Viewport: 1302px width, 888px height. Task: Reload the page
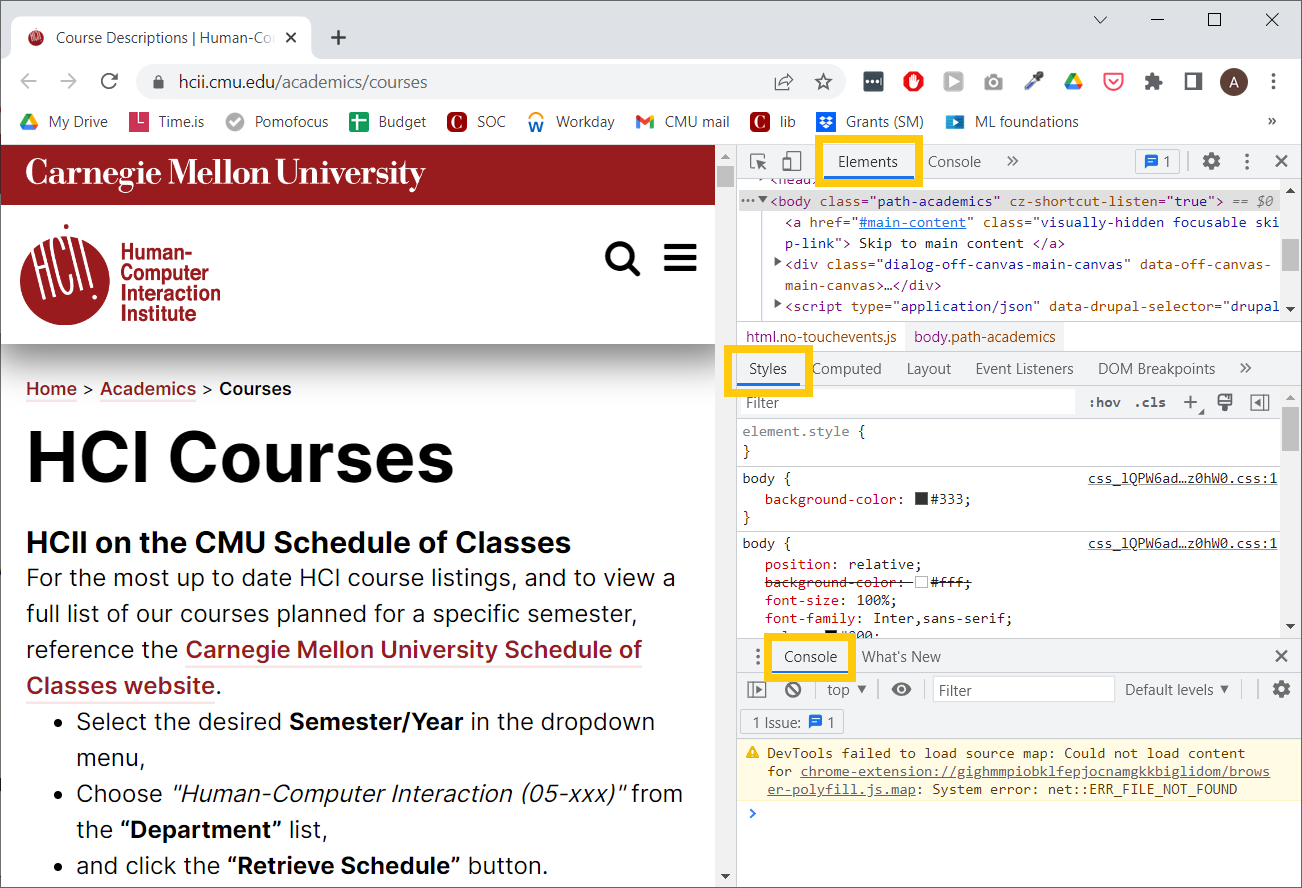tap(110, 82)
